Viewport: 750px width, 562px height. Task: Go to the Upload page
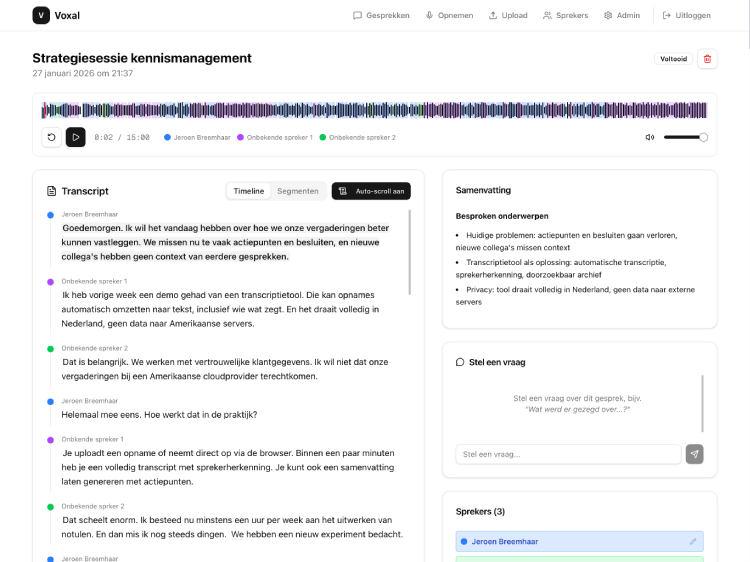click(508, 15)
